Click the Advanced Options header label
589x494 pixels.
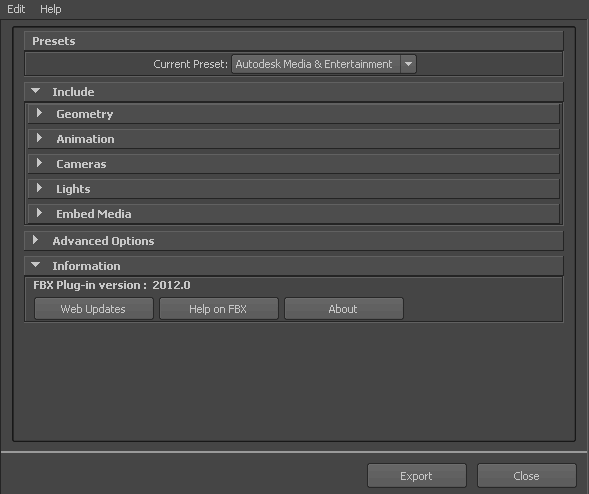[103, 241]
